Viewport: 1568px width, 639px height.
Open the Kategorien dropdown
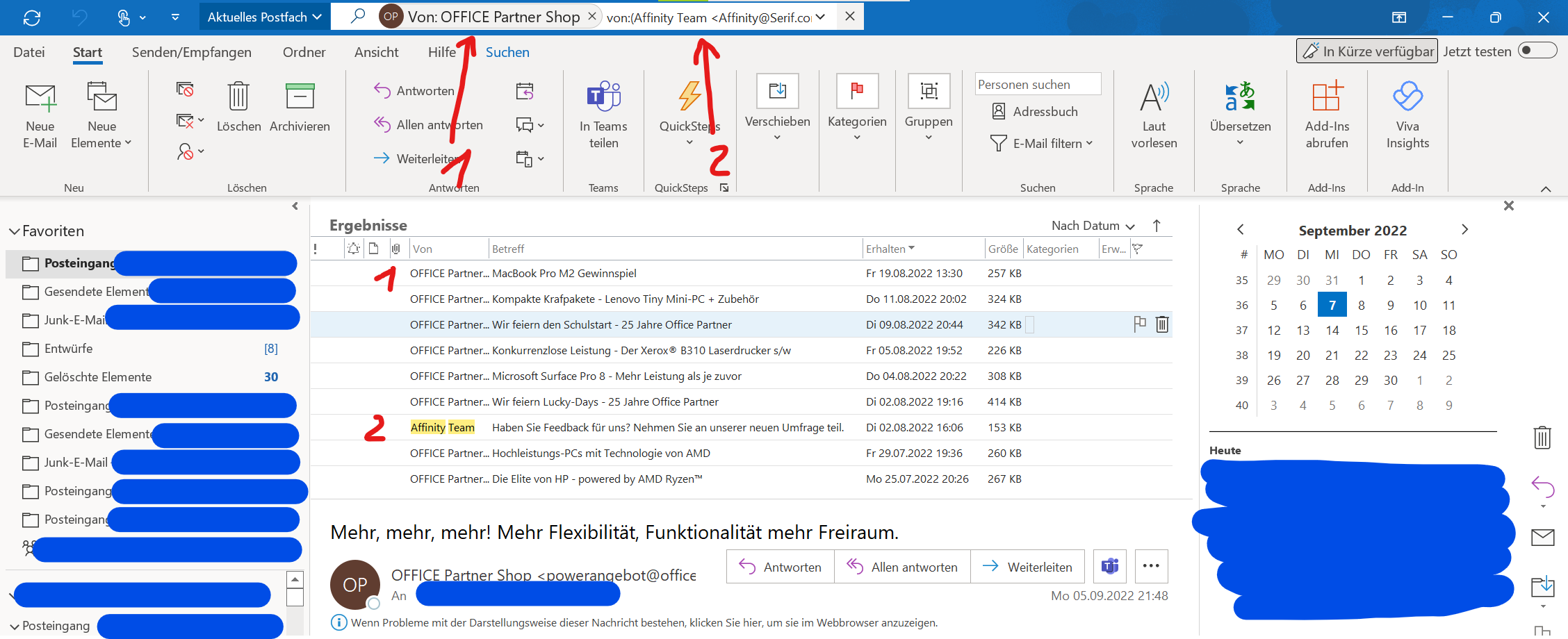coord(857,107)
